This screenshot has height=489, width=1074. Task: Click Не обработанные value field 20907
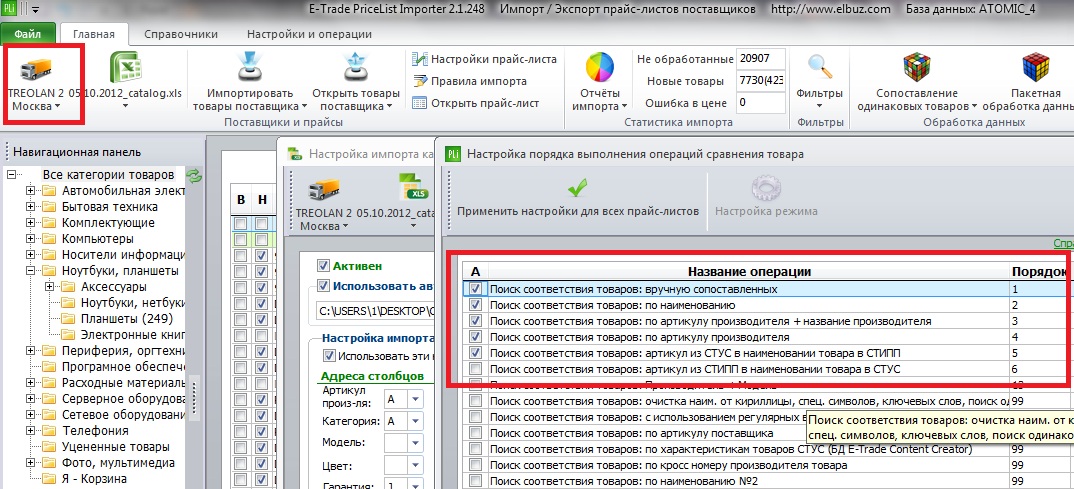point(760,59)
